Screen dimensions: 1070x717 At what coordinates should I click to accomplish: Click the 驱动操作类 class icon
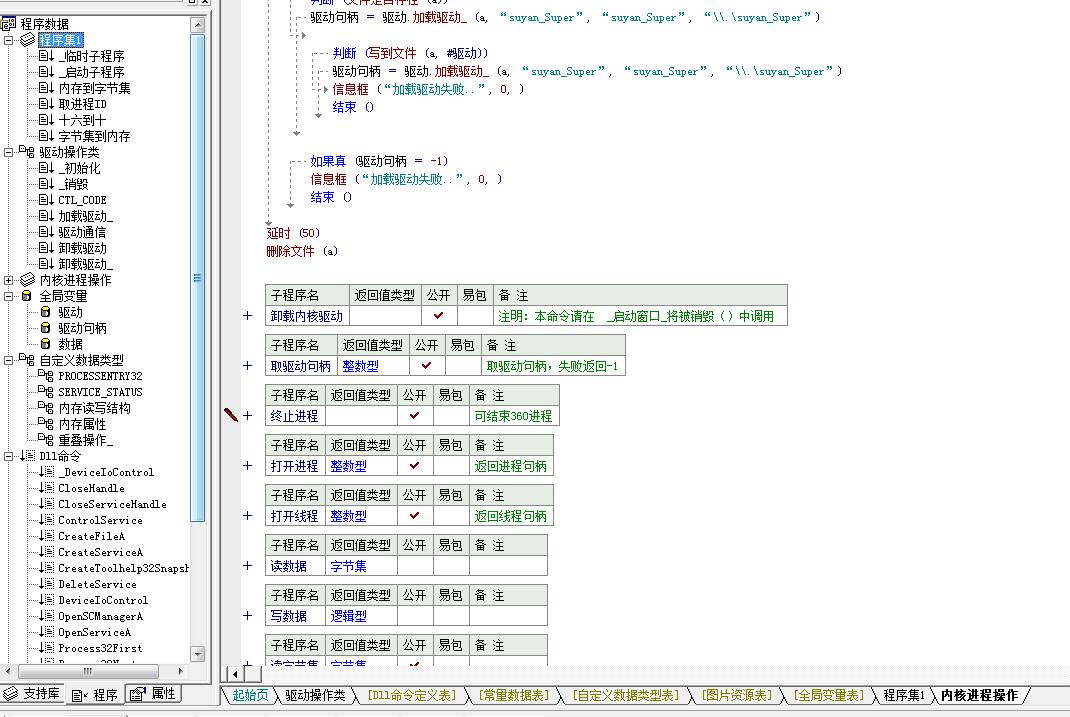(x=27, y=151)
